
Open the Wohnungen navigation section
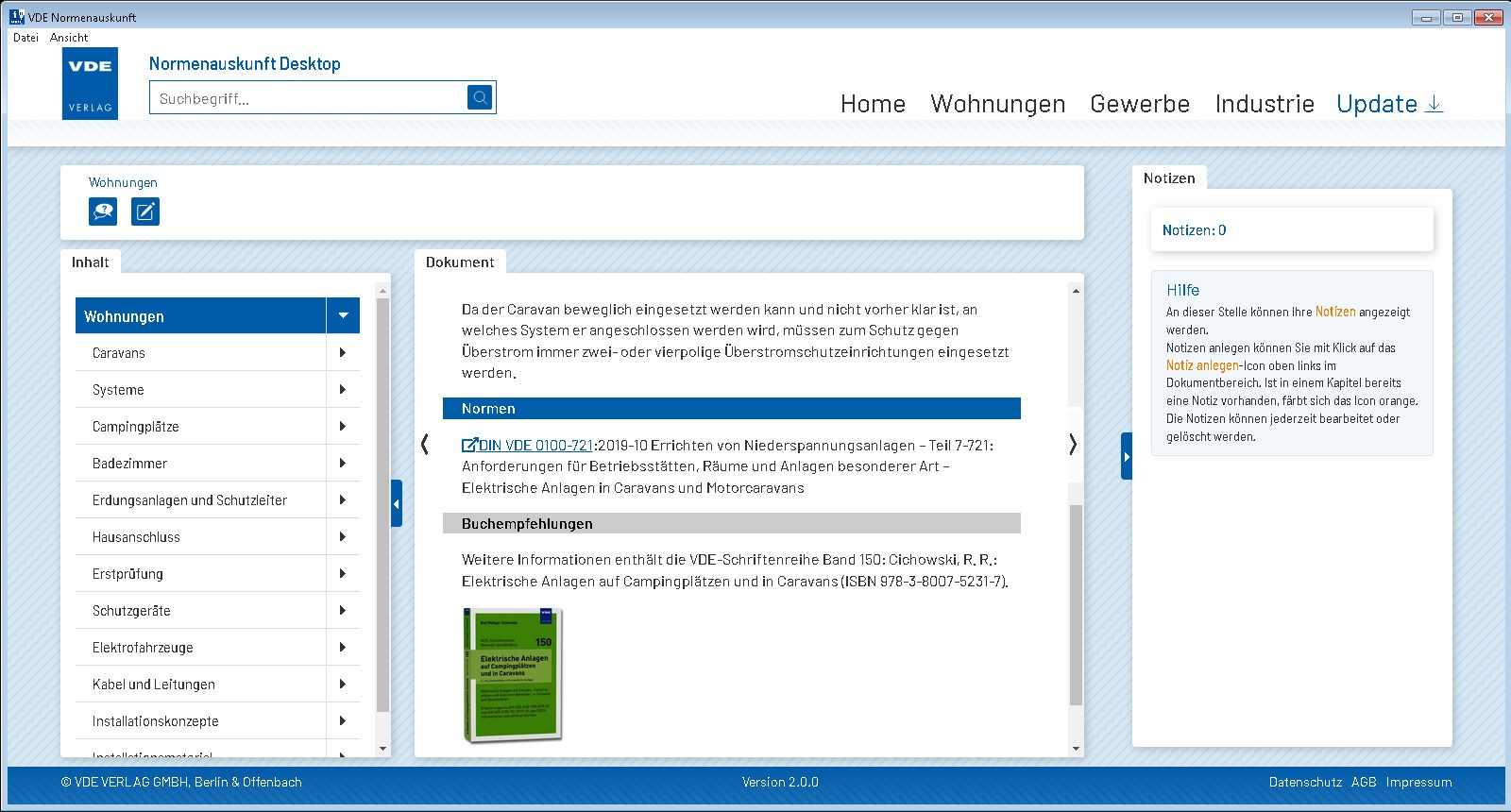pos(997,104)
